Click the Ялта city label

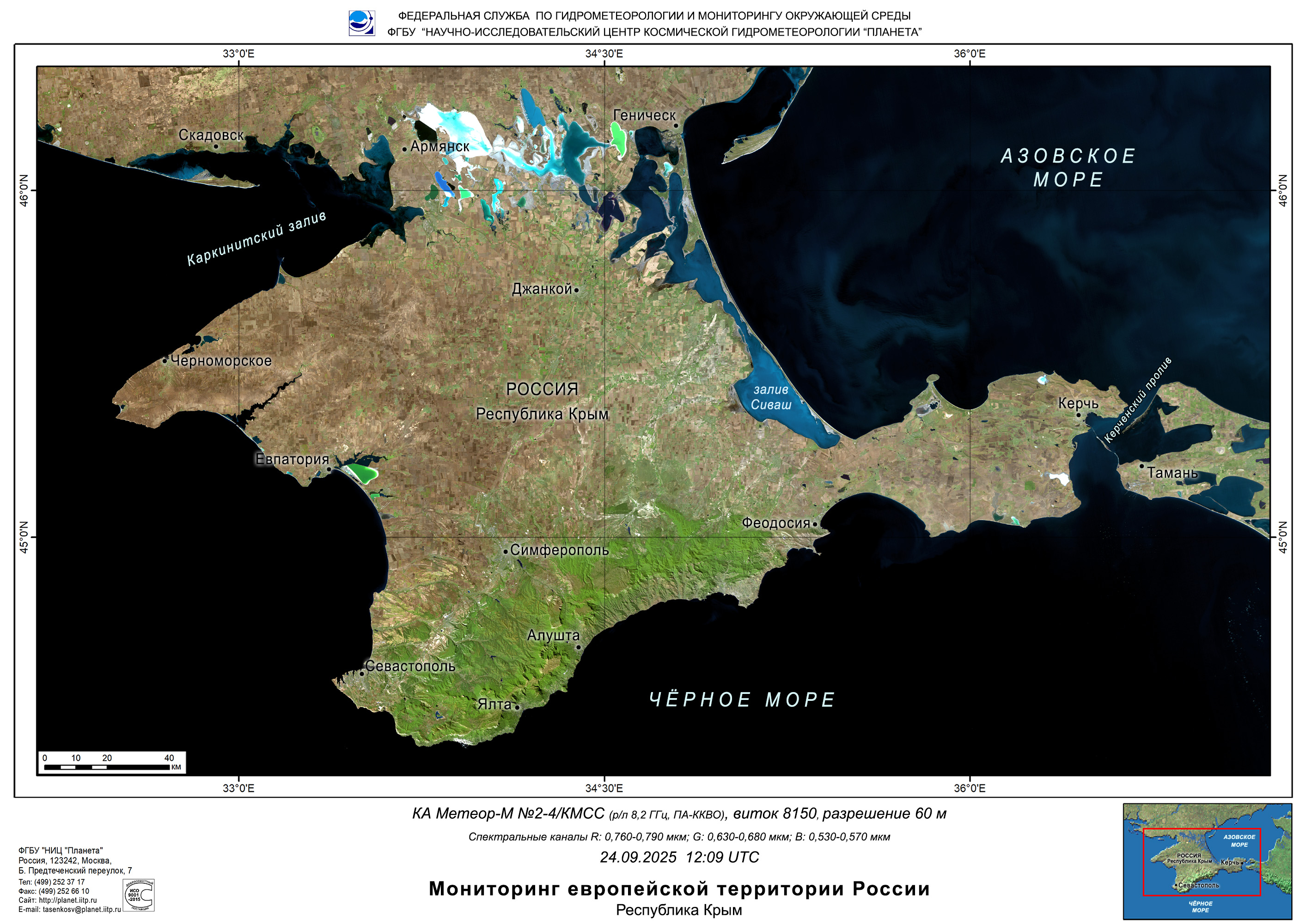click(x=494, y=705)
